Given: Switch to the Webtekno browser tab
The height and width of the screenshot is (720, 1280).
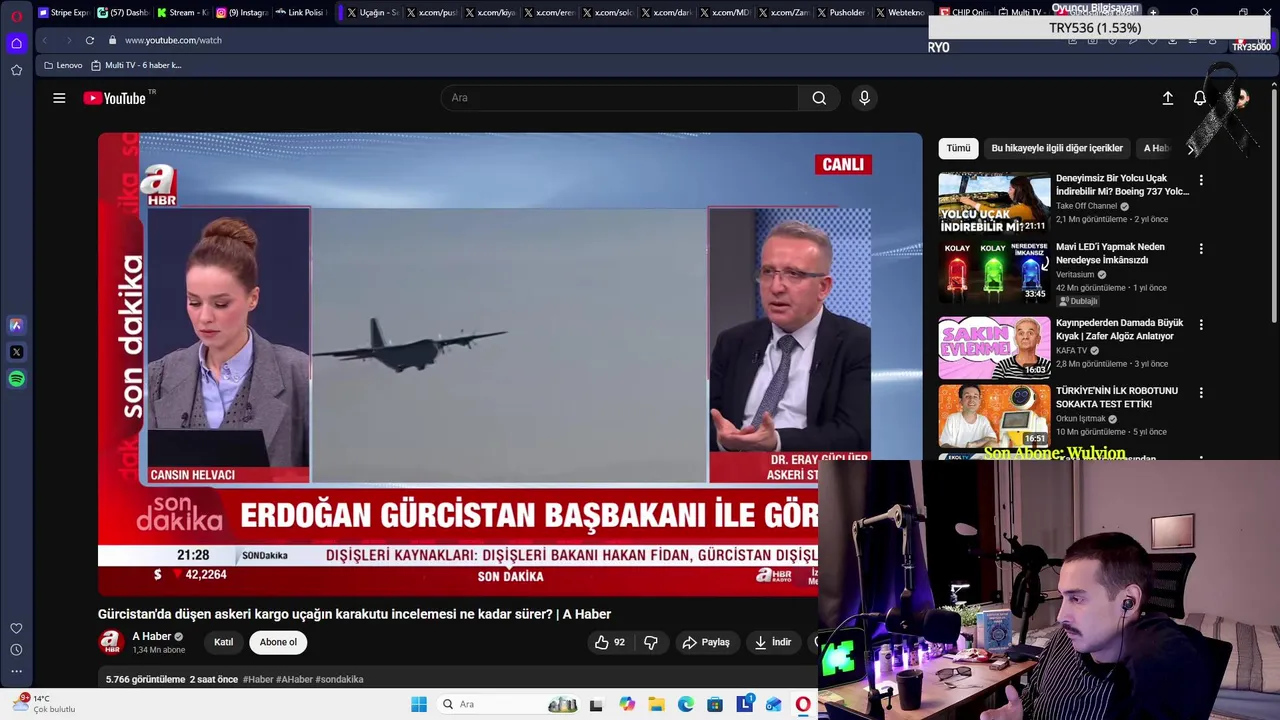Looking at the screenshot, I should click(x=900, y=13).
